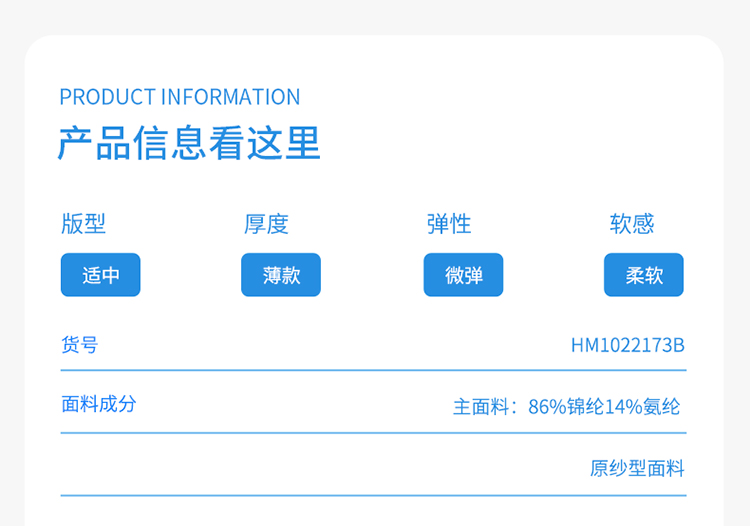Viewport: 750px width, 526px height.
Task: Click the 软感 label
Action: (x=631, y=224)
